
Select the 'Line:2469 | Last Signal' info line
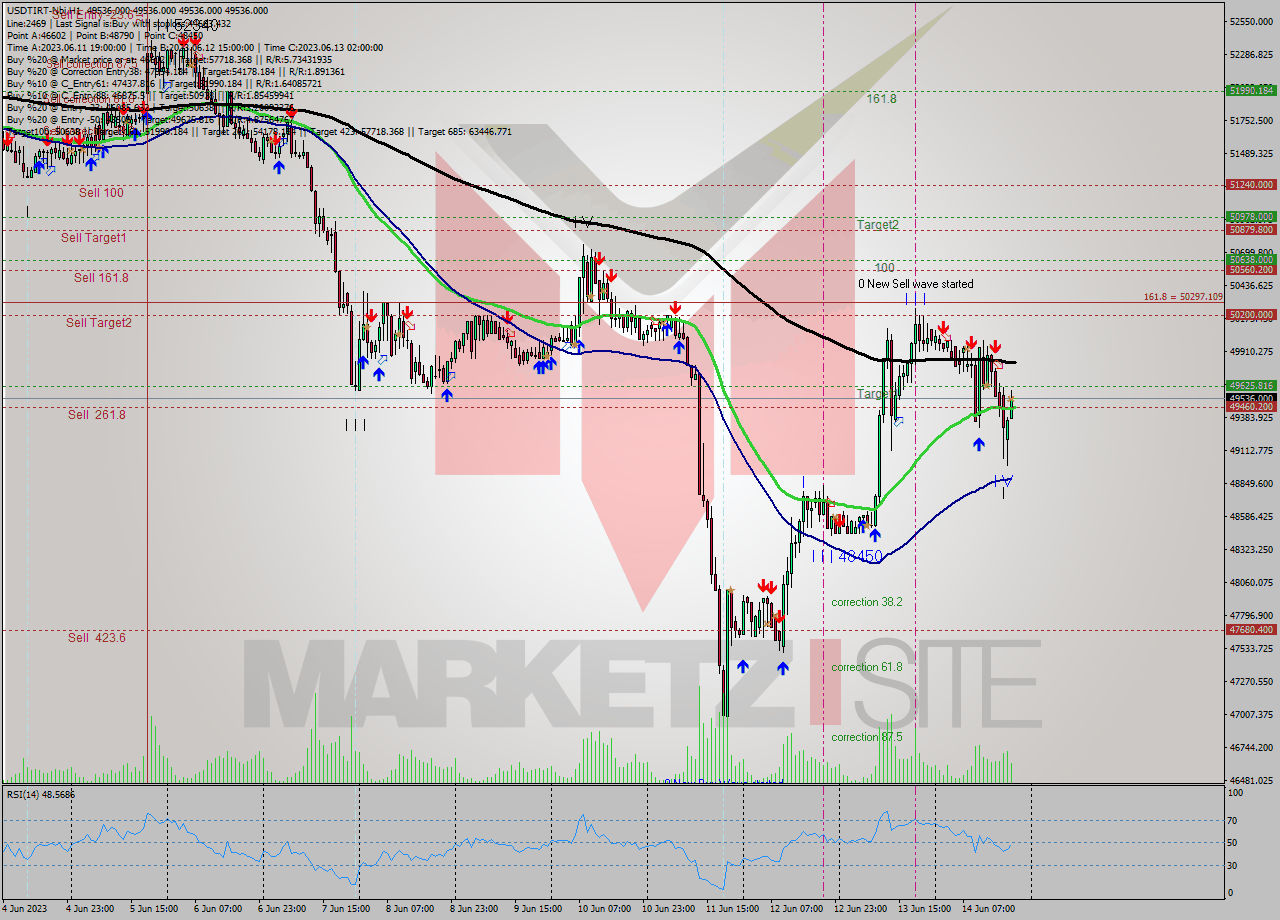click(x=119, y=22)
